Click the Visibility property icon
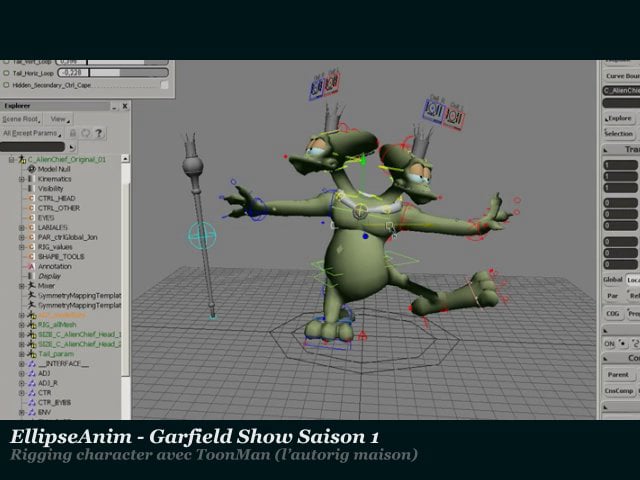The image size is (640, 480). [30, 189]
